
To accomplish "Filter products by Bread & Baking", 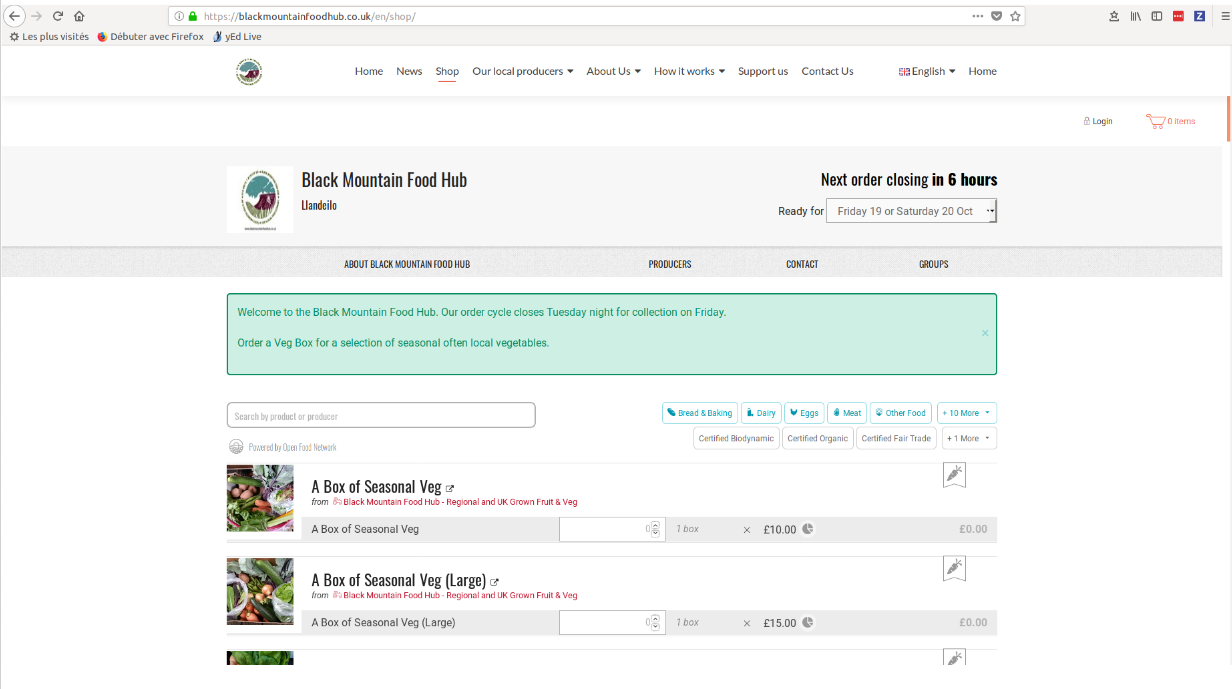I will 699,413.
